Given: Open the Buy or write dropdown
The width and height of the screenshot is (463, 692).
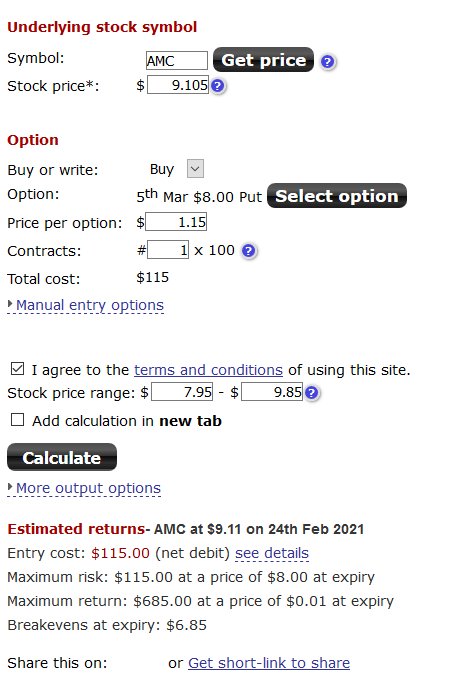Looking at the screenshot, I should pos(196,169).
